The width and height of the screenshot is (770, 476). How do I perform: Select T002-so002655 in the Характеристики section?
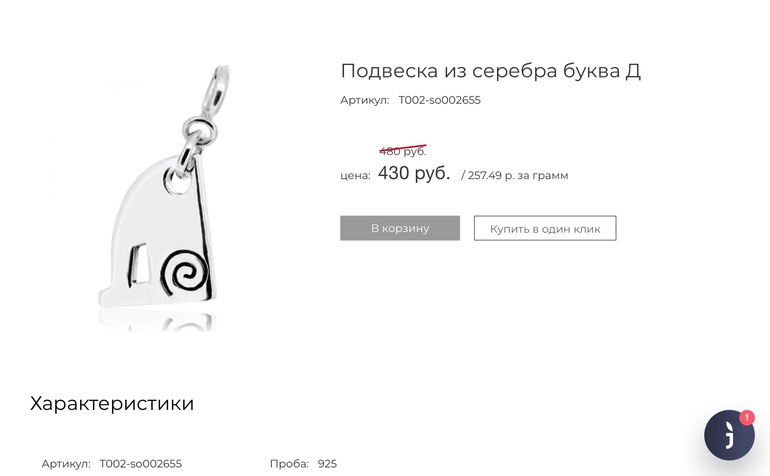[x=140, y=464]
